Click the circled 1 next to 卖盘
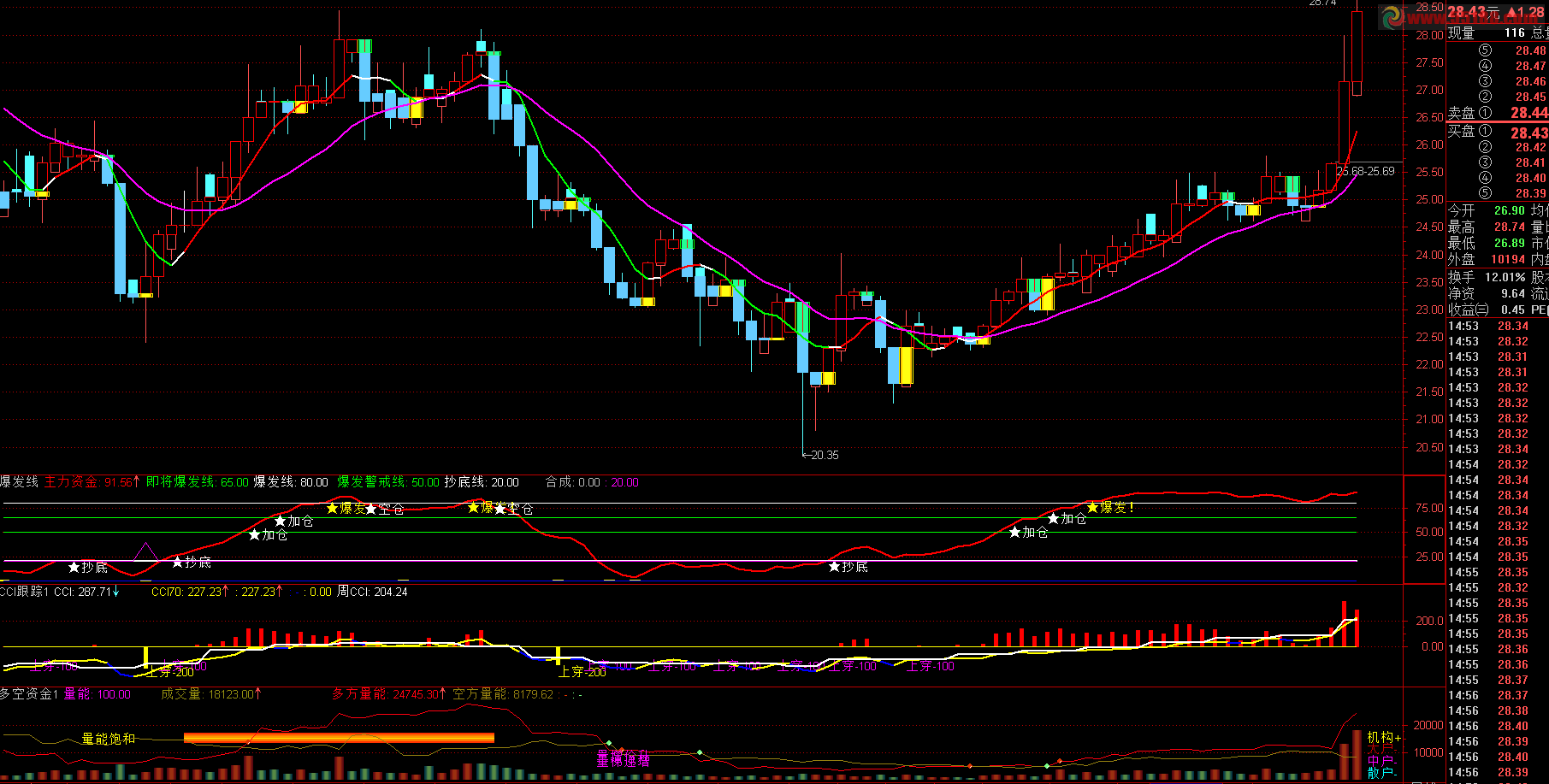Screen dimensions: 1549x784 tap(1485, 113)
